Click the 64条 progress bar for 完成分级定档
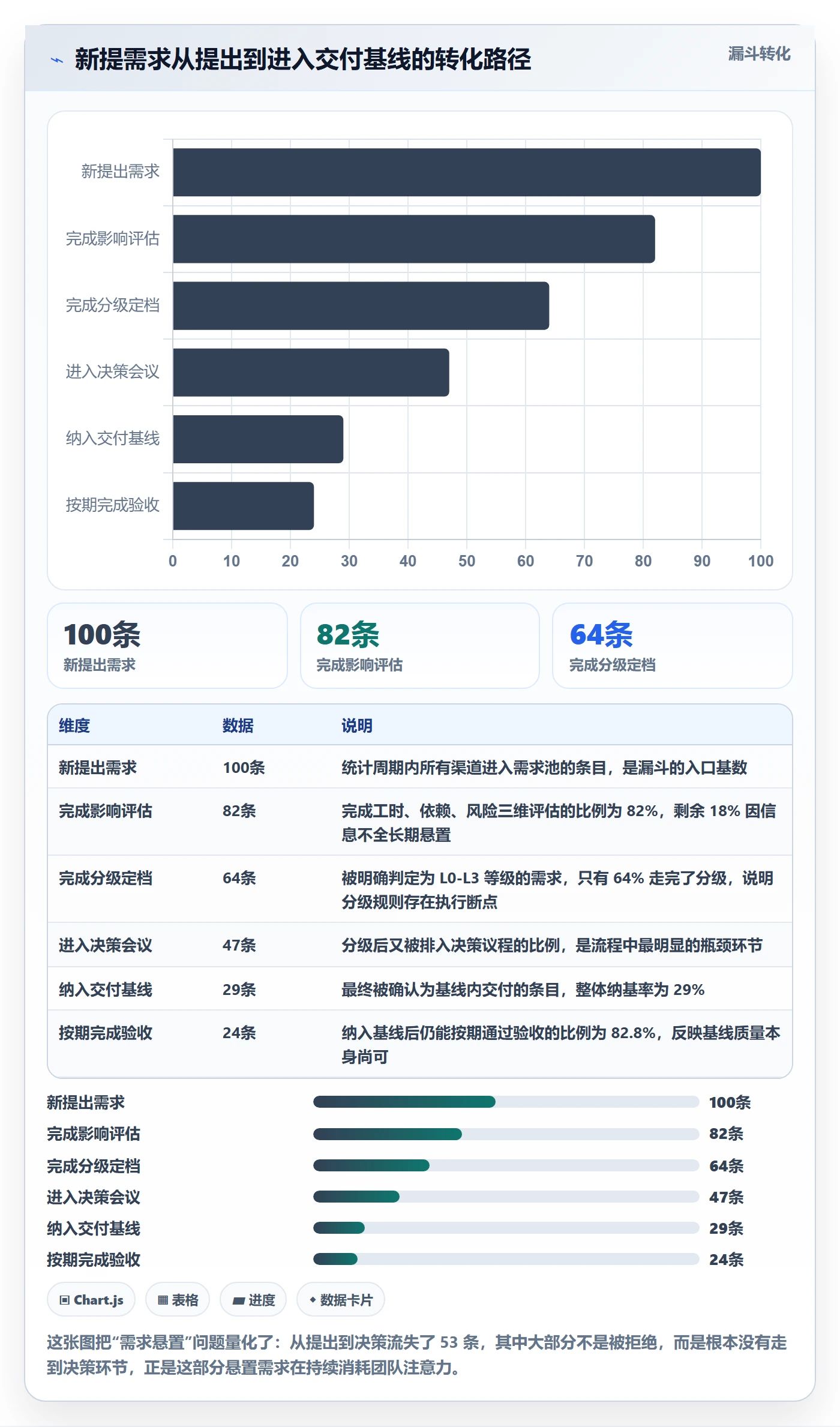 pyautogui.click(x=506, y=1165)
